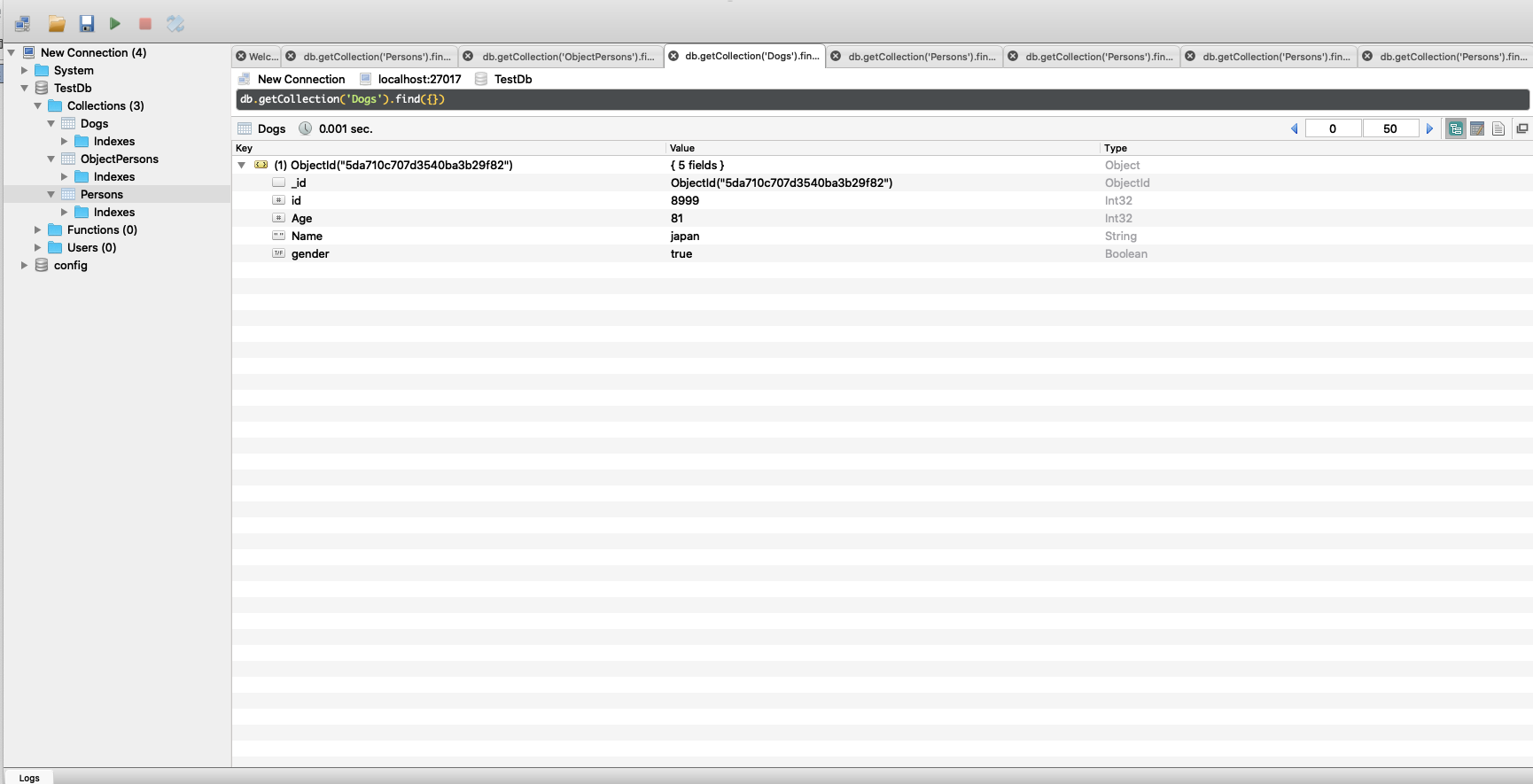Click the Collections (3) folder icon
This screenshot has height=784, width=1533.
point(55,105)
